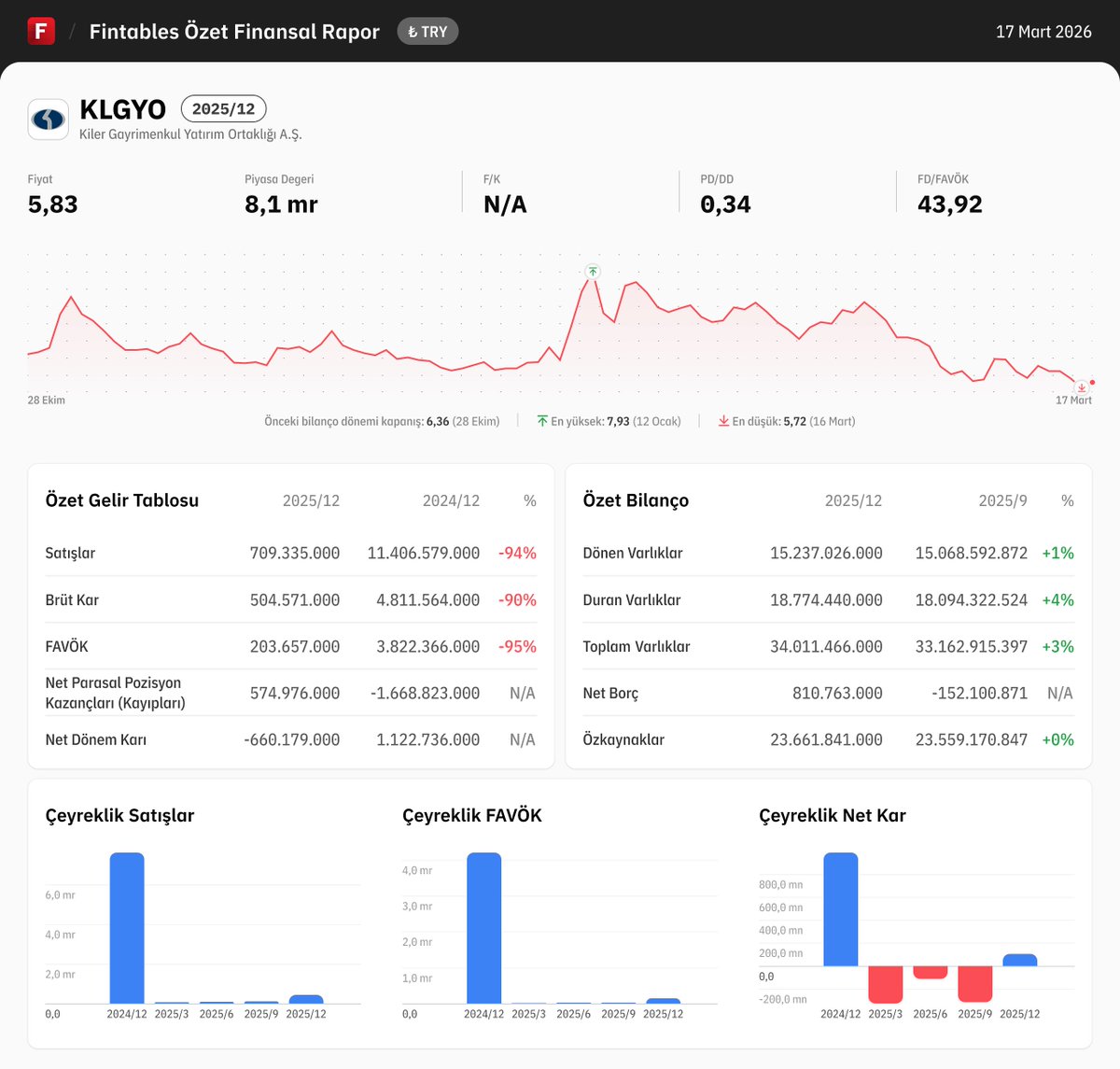Click the -90% change for Brüt Kar
The image size is (1120, 1069).
[x=517, y=599]
